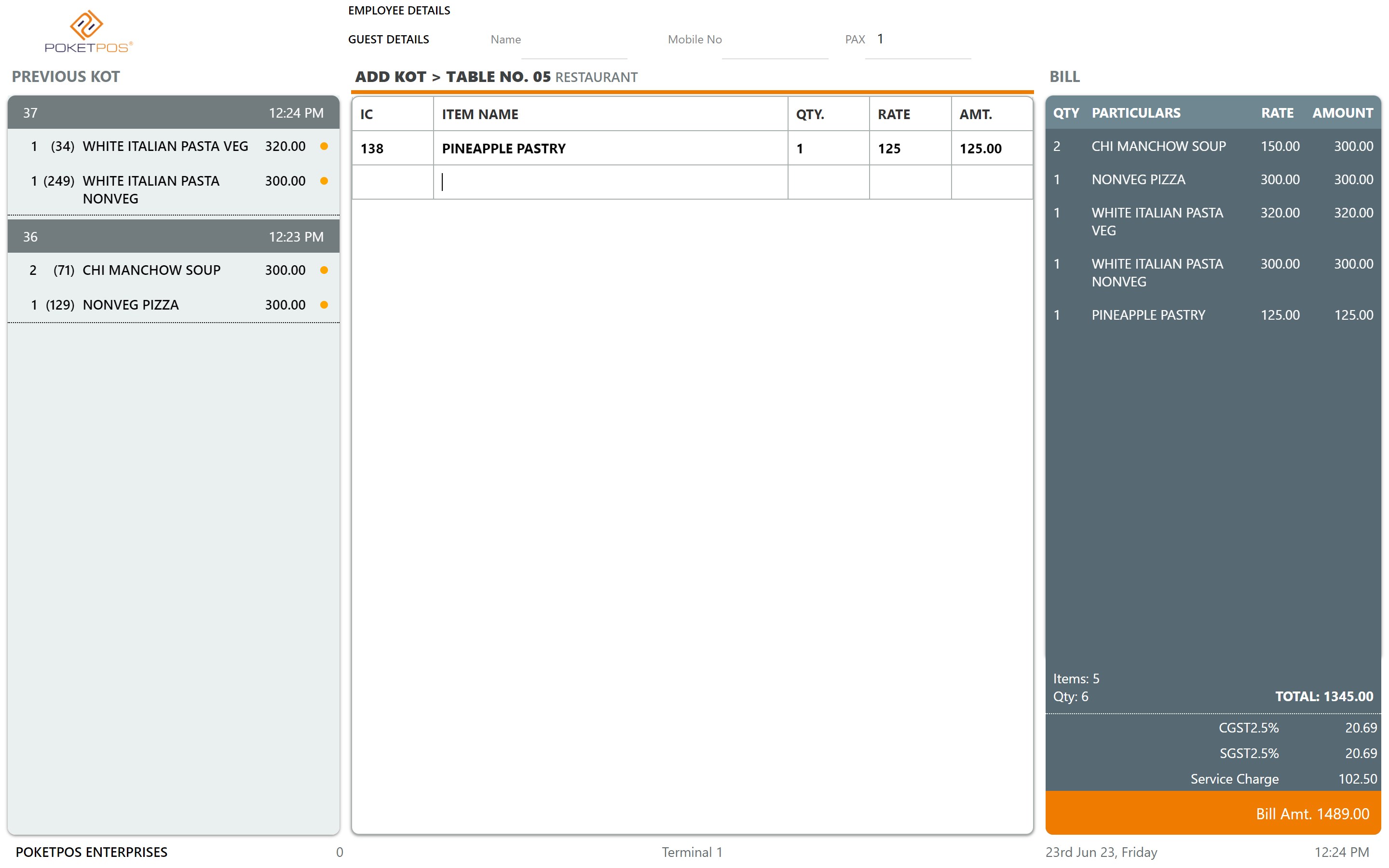
Task: Click orange dot beside NONVEG PIZZA
Action: (x=324, y=305)
